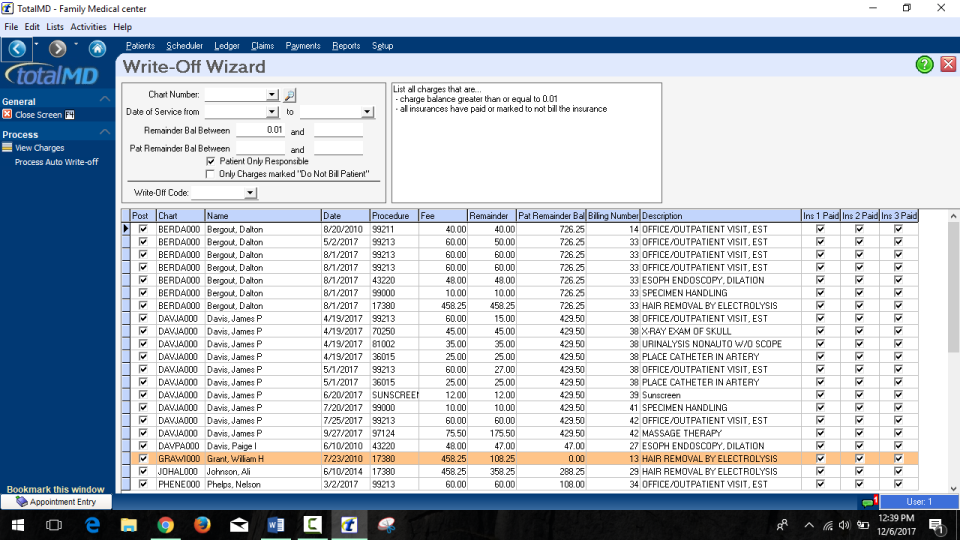The image size is (960, 540).
Task: Toggle Ins 3 Paid for X-RAY EXAM OF SKULL row
Action: [898, 331]
